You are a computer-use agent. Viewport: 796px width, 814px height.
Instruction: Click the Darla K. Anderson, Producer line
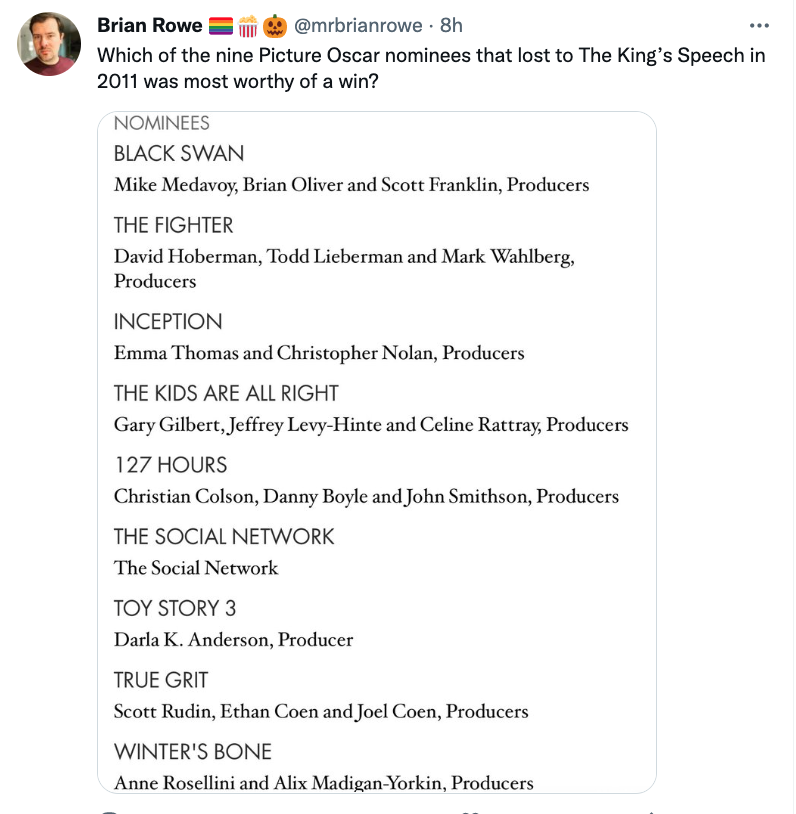(x=234, y=639)
